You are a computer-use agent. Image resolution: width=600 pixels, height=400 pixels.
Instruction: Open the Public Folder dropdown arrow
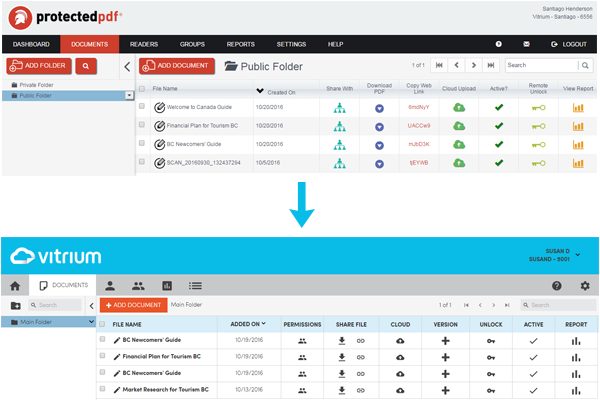(129, 95)
